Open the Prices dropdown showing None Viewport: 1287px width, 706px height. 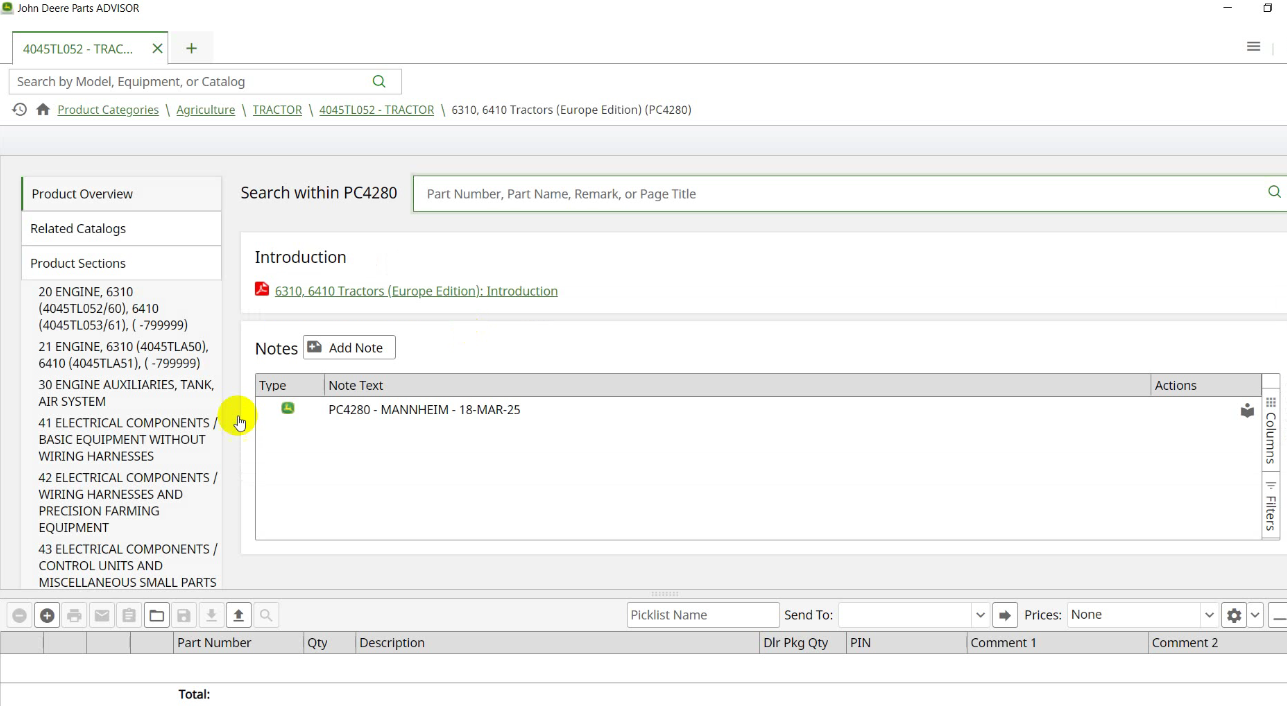coord(1142,615)
